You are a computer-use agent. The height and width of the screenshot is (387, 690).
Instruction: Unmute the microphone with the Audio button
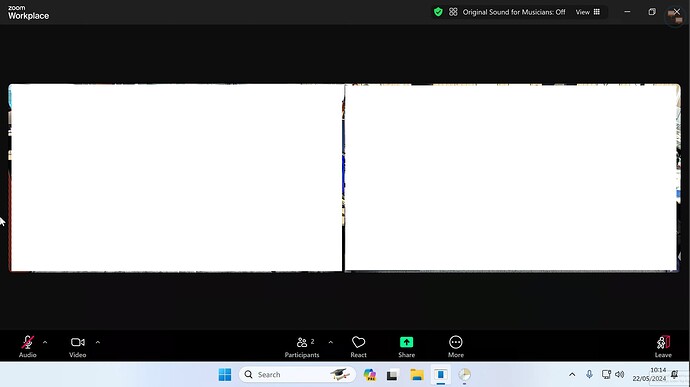27,346
